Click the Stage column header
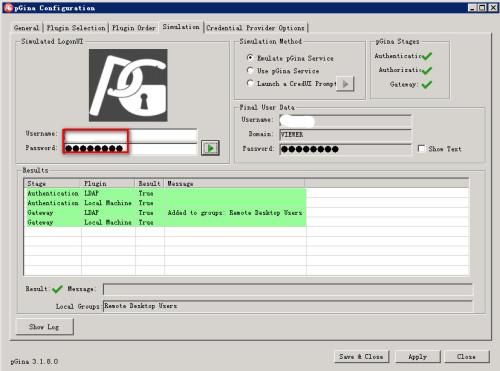 (x=52, y=183)
